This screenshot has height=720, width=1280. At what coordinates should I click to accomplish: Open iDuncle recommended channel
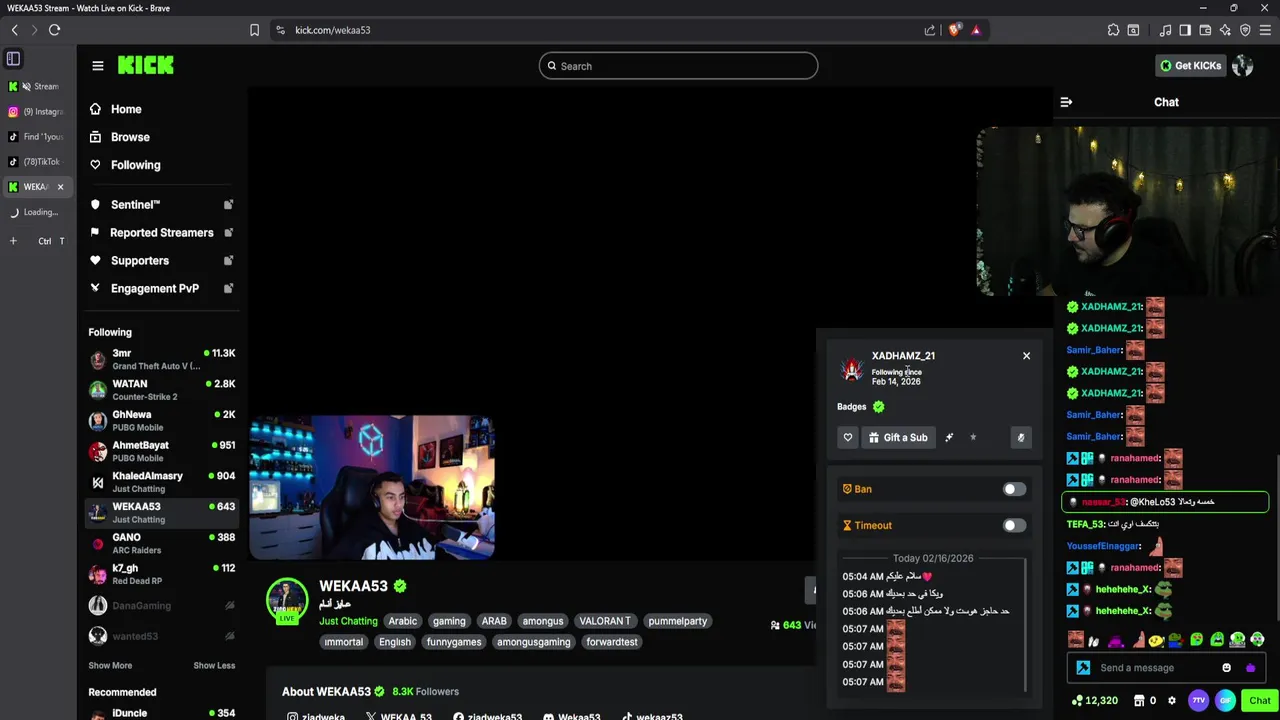162,714
